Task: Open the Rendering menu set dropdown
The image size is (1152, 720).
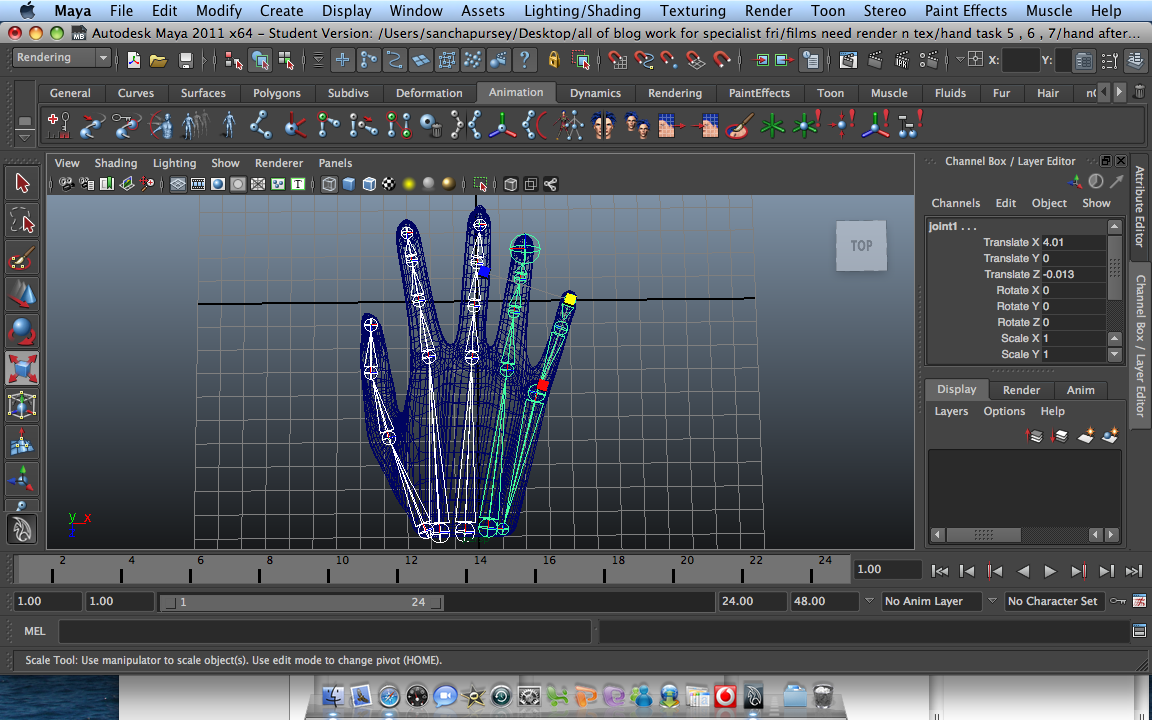Action: tap(62, 58)
